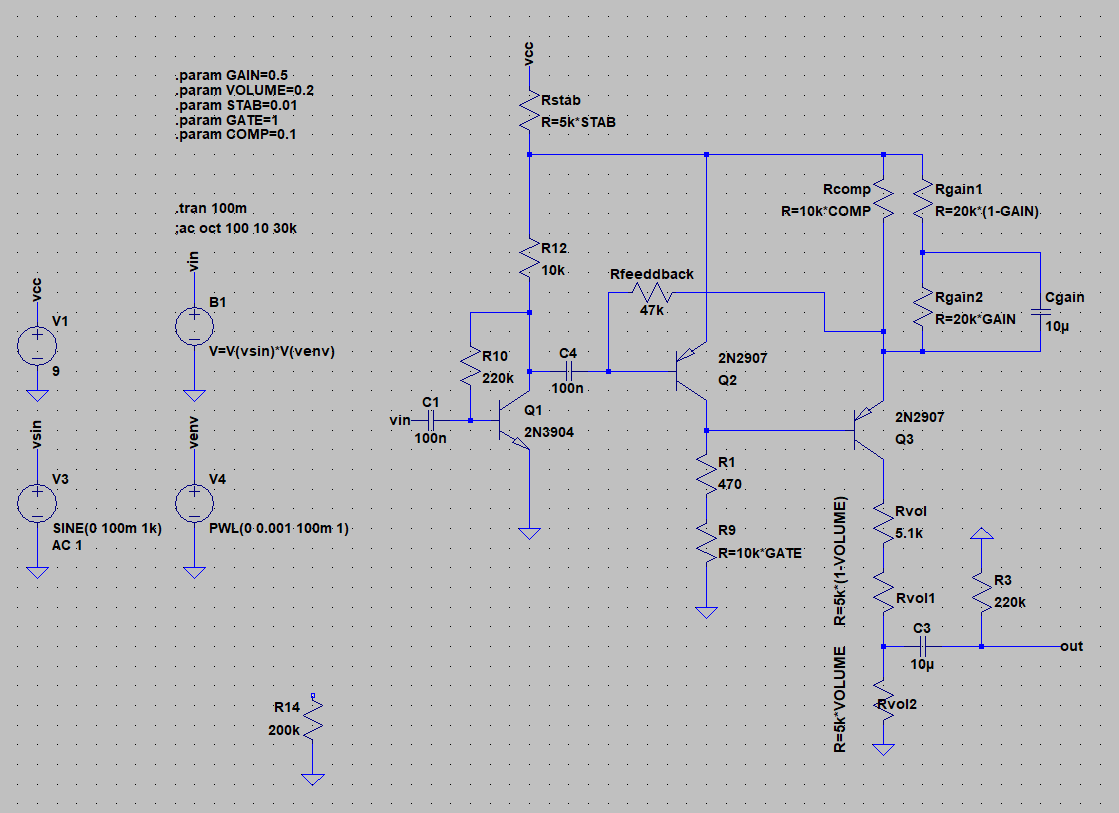Select the C1 input capacitor symbol

[x=431, y=420]
